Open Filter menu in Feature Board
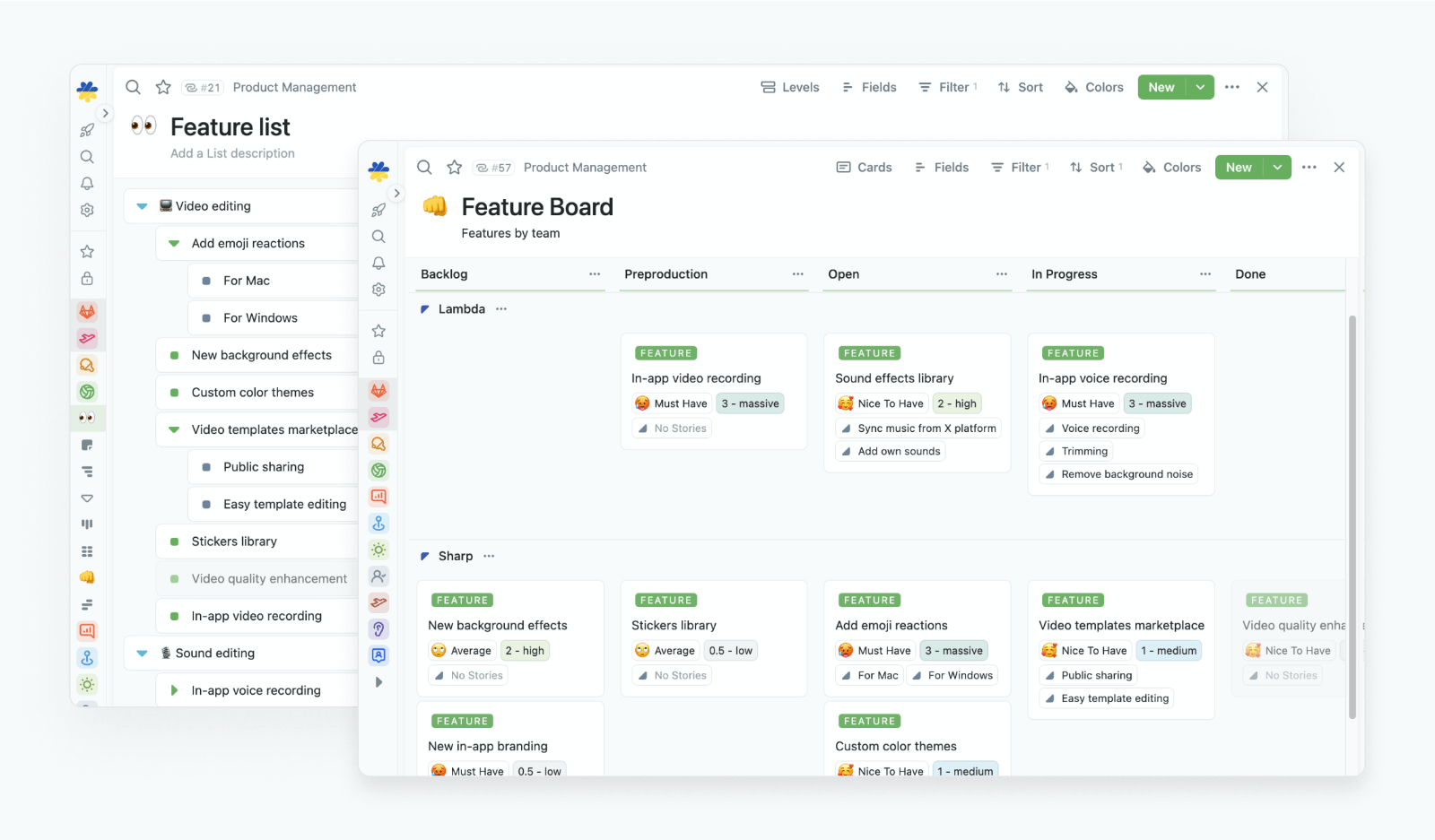The image size is (1435, 840). tap(1019, 168)
